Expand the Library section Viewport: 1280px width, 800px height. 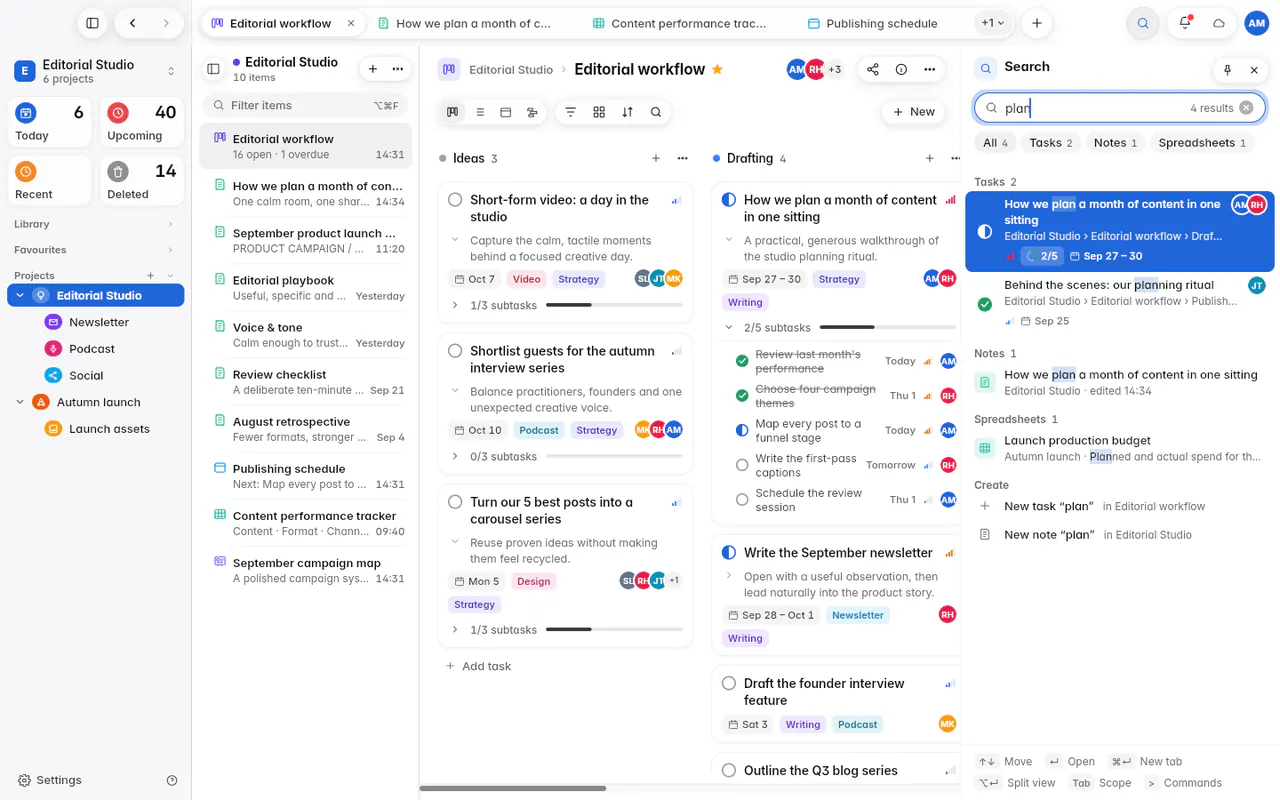[170, 224]
